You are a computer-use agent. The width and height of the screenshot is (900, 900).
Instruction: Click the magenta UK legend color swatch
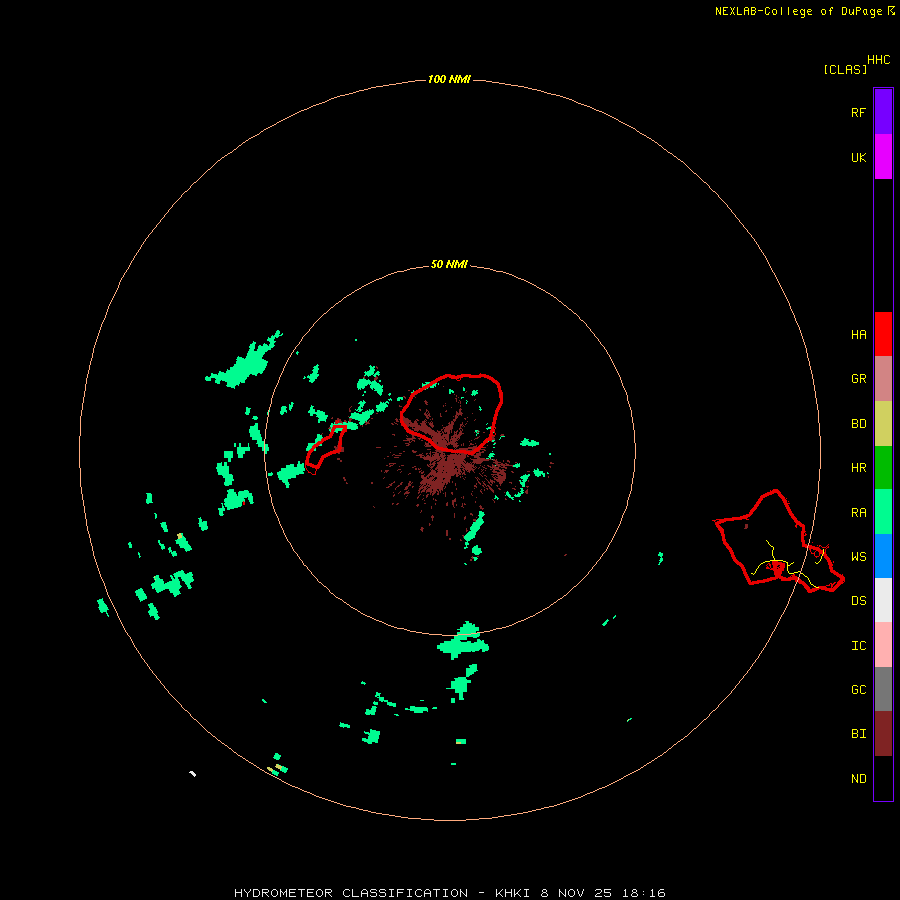pyautogui.click(x=883, y=157)
